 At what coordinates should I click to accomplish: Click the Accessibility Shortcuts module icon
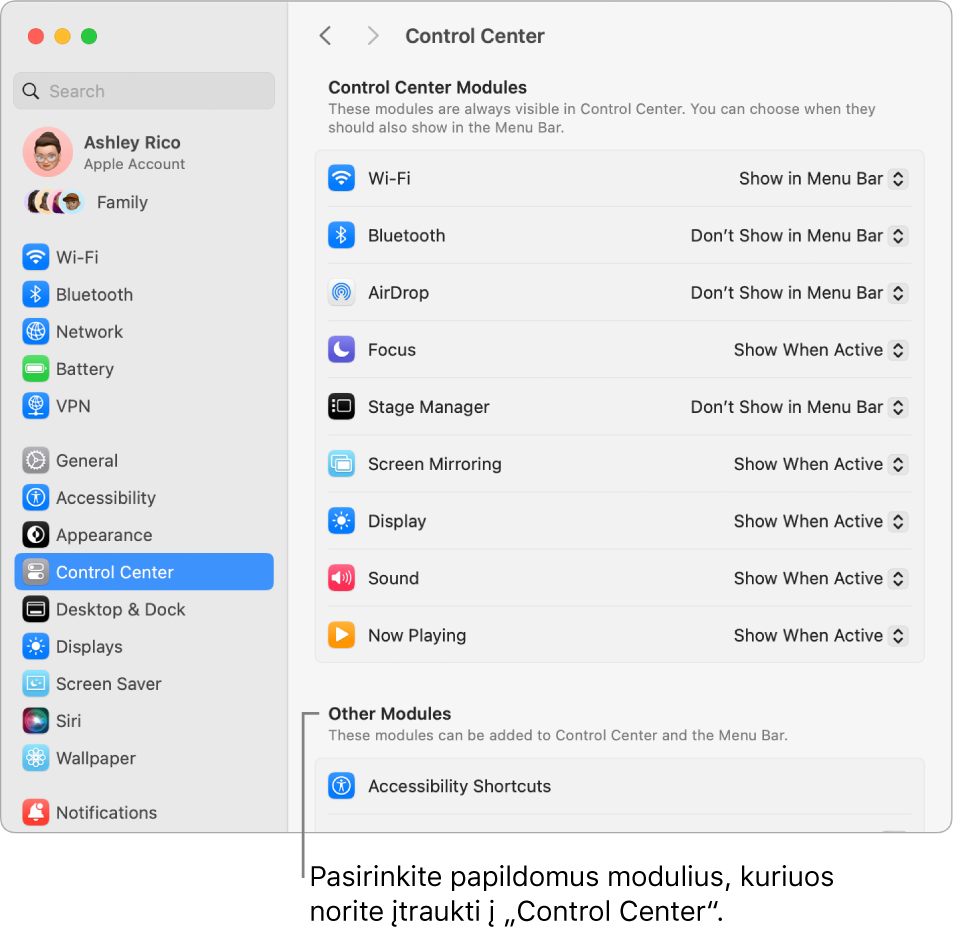click(341, 786)
